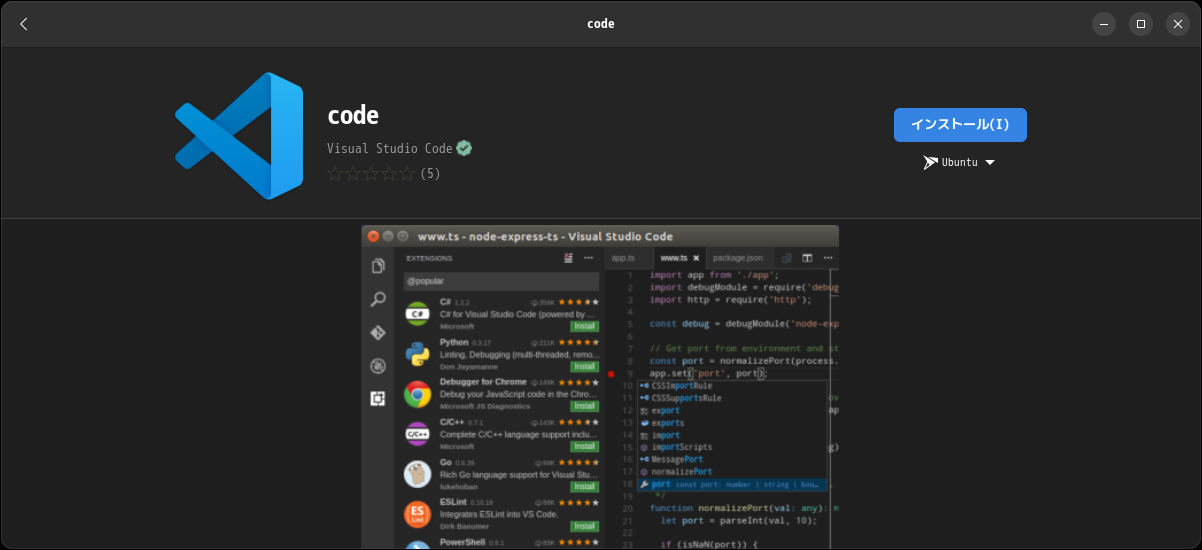Maximize the software window

(x=1141, y=24)
